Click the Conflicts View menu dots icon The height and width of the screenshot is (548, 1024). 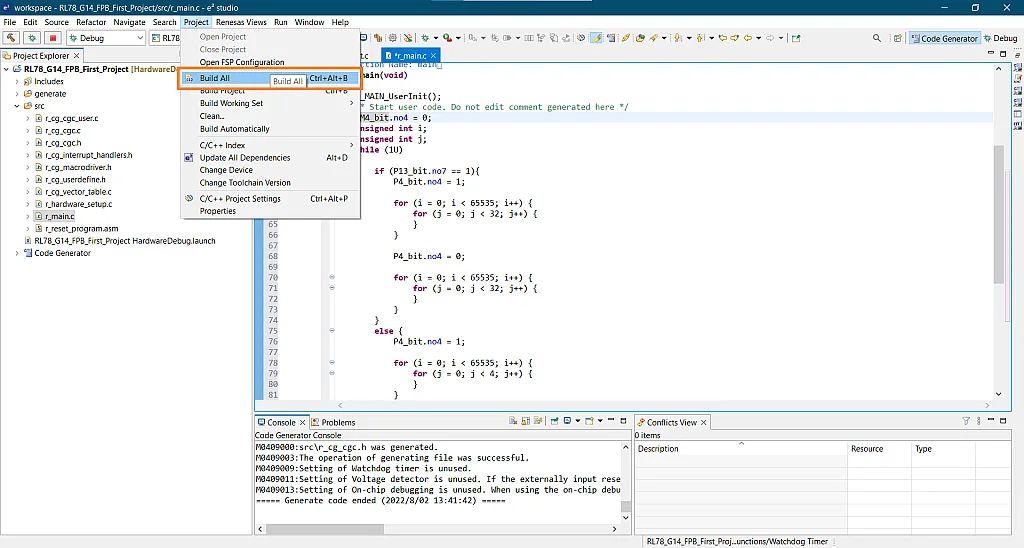978,421
